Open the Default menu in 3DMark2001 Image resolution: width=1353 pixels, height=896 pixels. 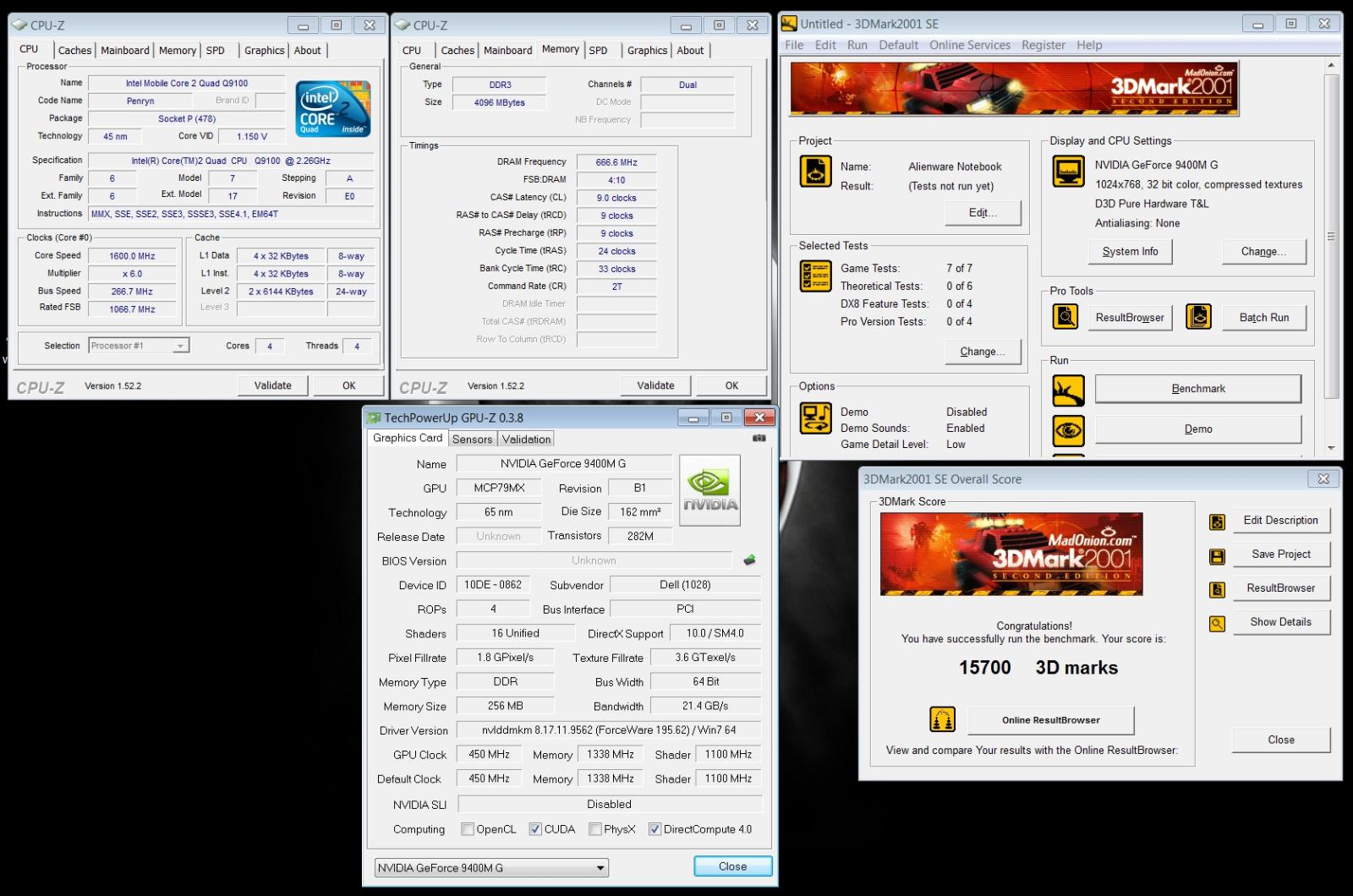(x=898, y=45)
